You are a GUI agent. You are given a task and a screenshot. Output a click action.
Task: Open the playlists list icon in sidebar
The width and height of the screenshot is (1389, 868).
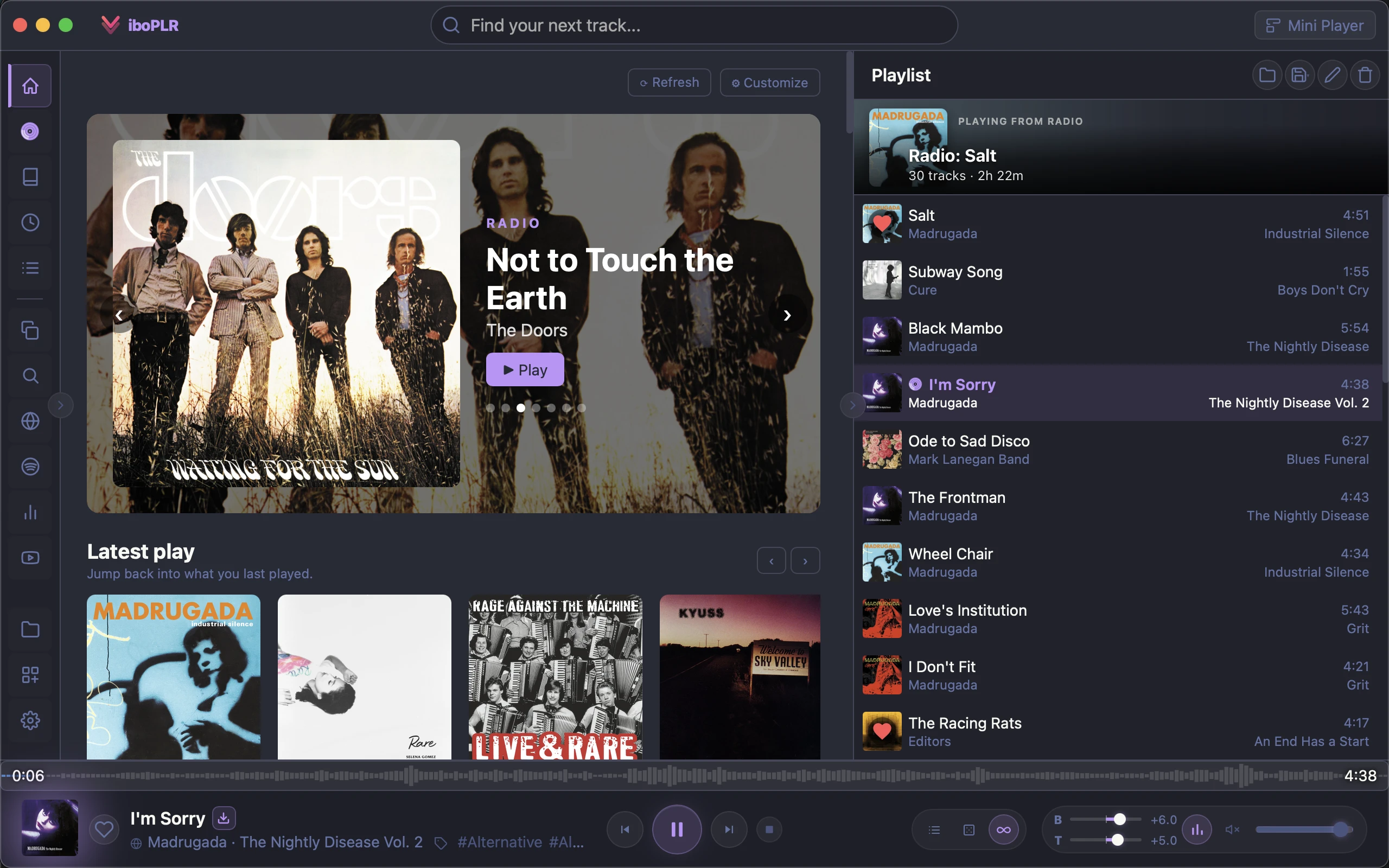coord(30,267)
